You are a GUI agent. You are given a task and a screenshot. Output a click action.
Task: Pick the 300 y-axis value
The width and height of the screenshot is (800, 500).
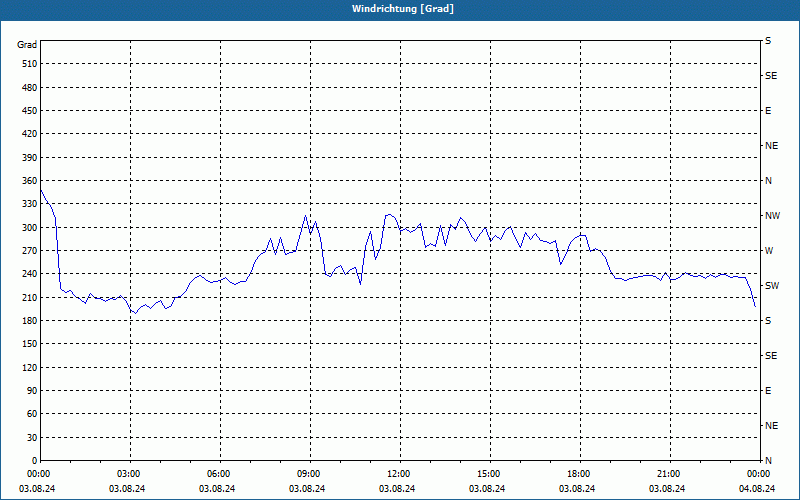coord(30,228)
